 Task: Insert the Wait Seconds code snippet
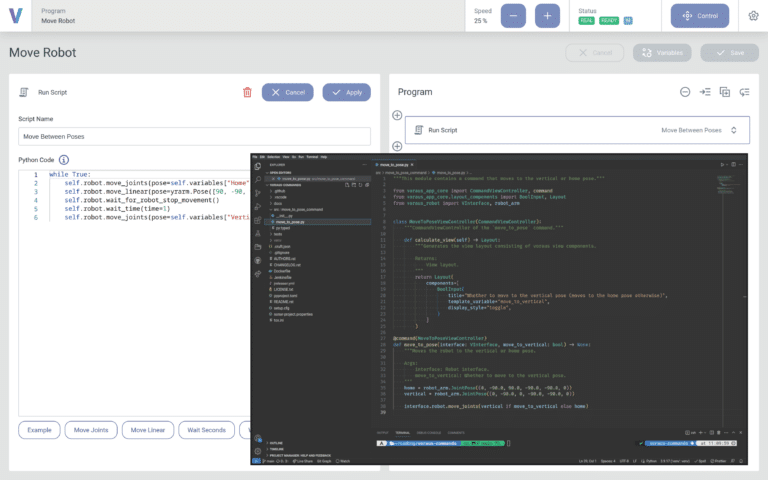[x=206, y=430]
